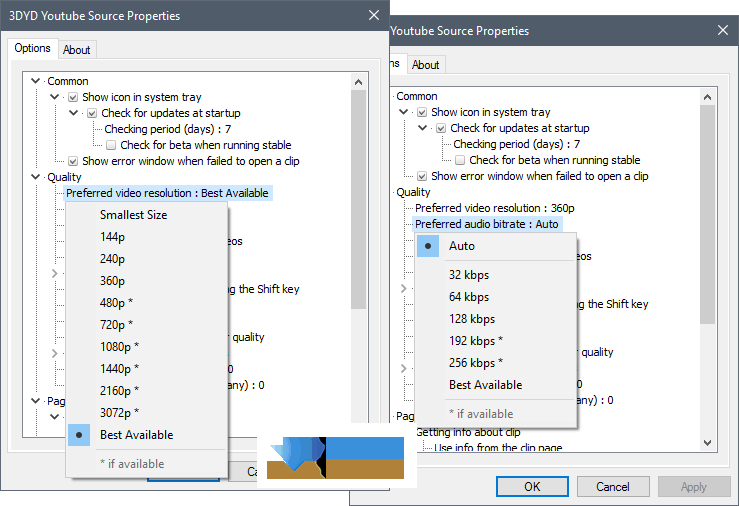Open Preferred audio bitrate Auto dropdown
The width and height of the screenshot is (739, 506).
coord(487,224)
